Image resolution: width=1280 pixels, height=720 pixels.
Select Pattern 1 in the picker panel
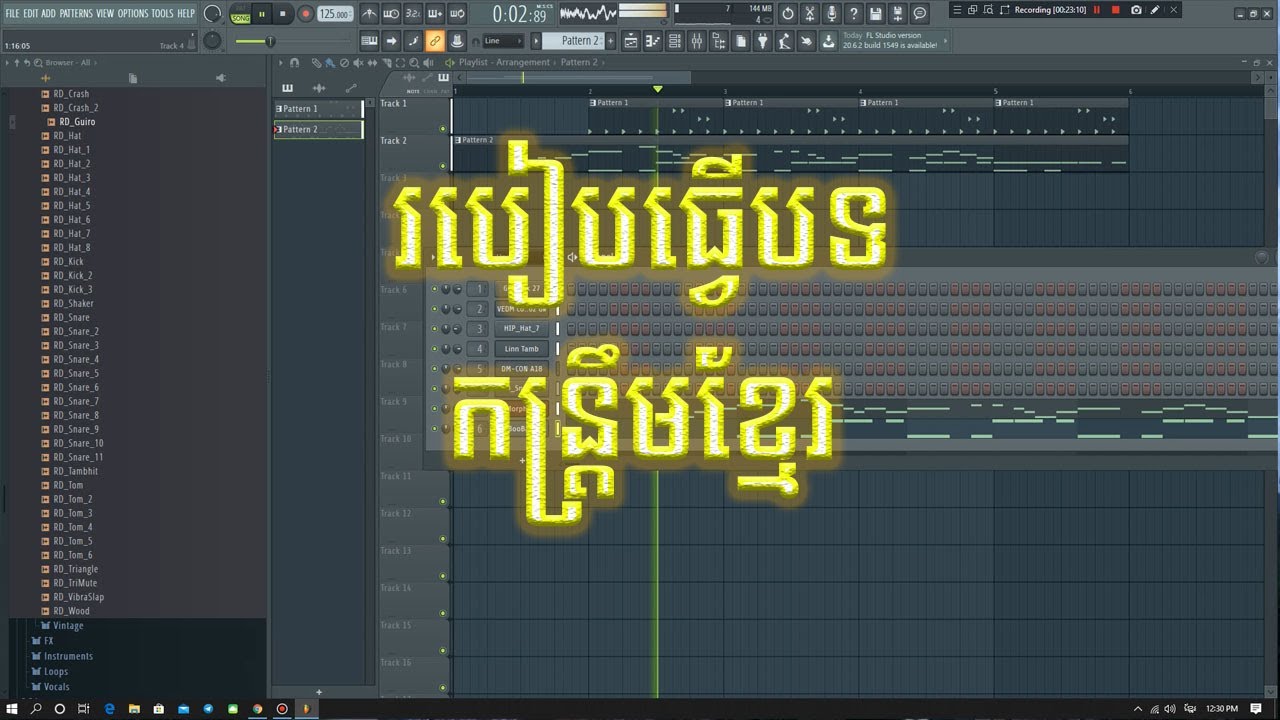318,109
